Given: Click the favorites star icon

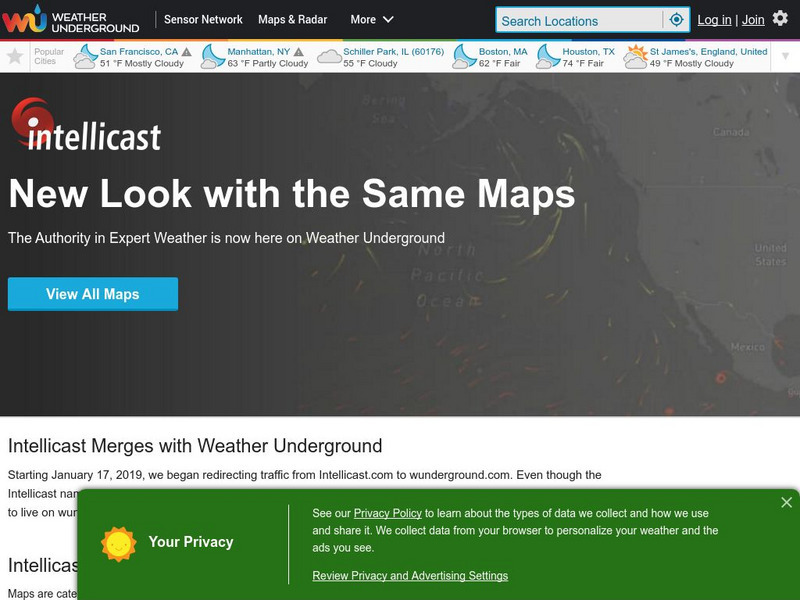Looking at the screenshot, I should [x=15, y=56].
